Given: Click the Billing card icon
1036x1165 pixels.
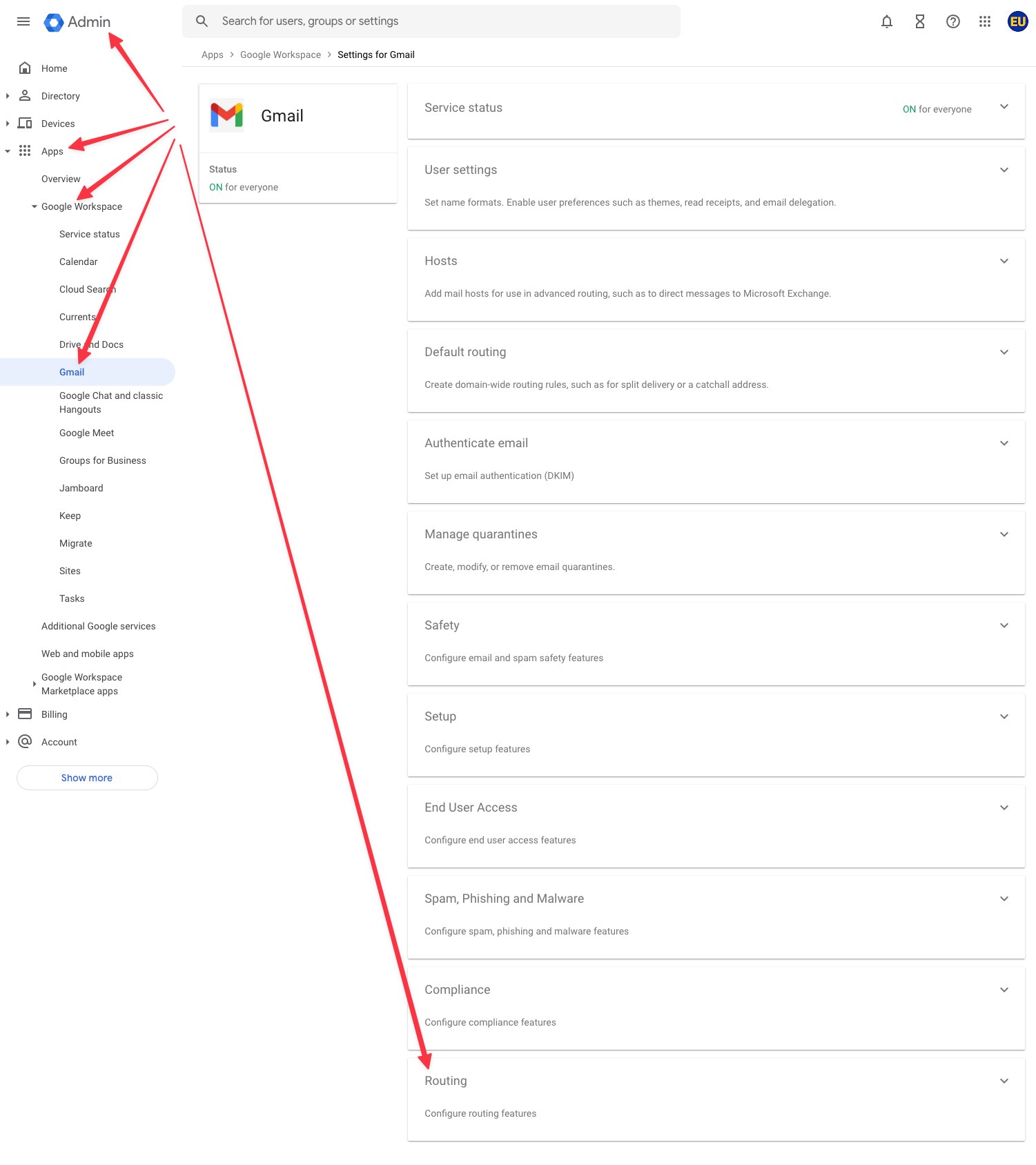Looking at the screenshot, I should [25, 714].
